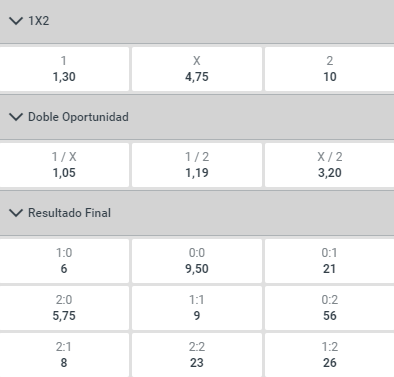Pick away win odds 10
Viewport: 394px width, 377px height.
click(x=329, y=69)
